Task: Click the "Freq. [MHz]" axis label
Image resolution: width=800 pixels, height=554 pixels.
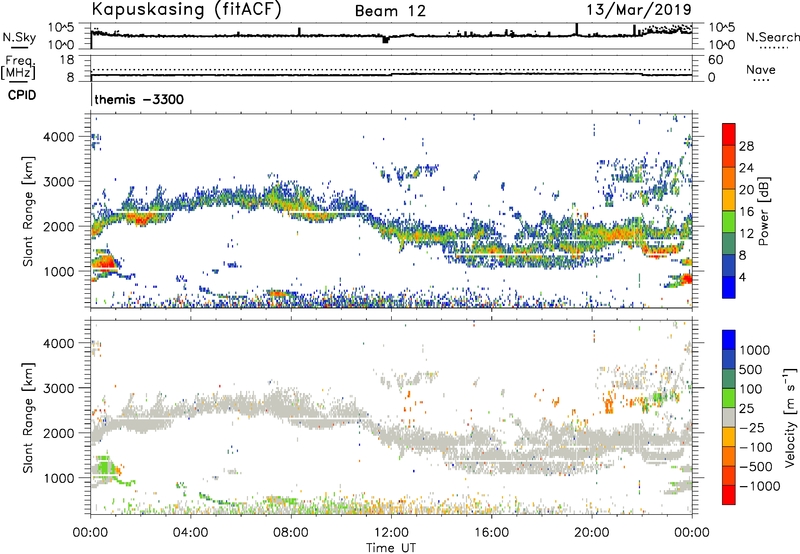Action: [x=19, y=67]
